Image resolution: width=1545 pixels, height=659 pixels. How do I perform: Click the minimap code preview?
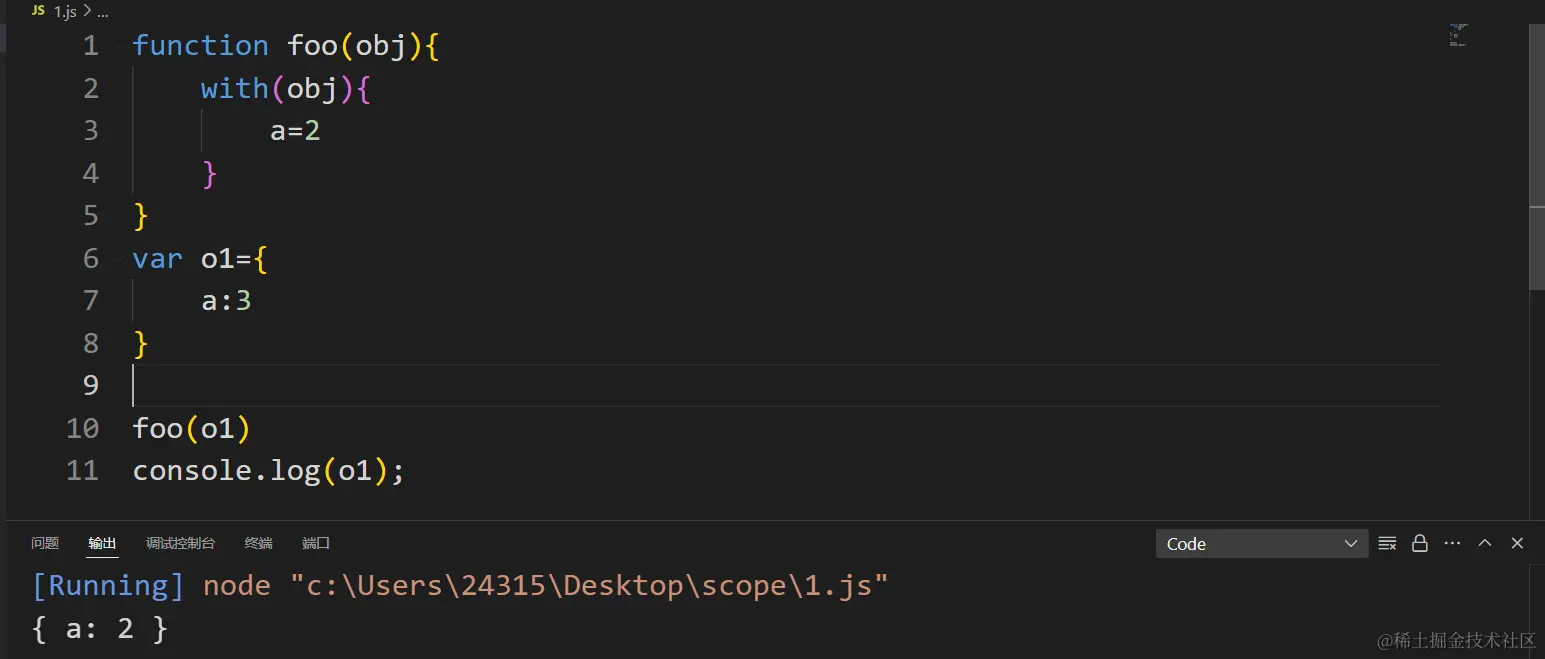click(1458, 35)
